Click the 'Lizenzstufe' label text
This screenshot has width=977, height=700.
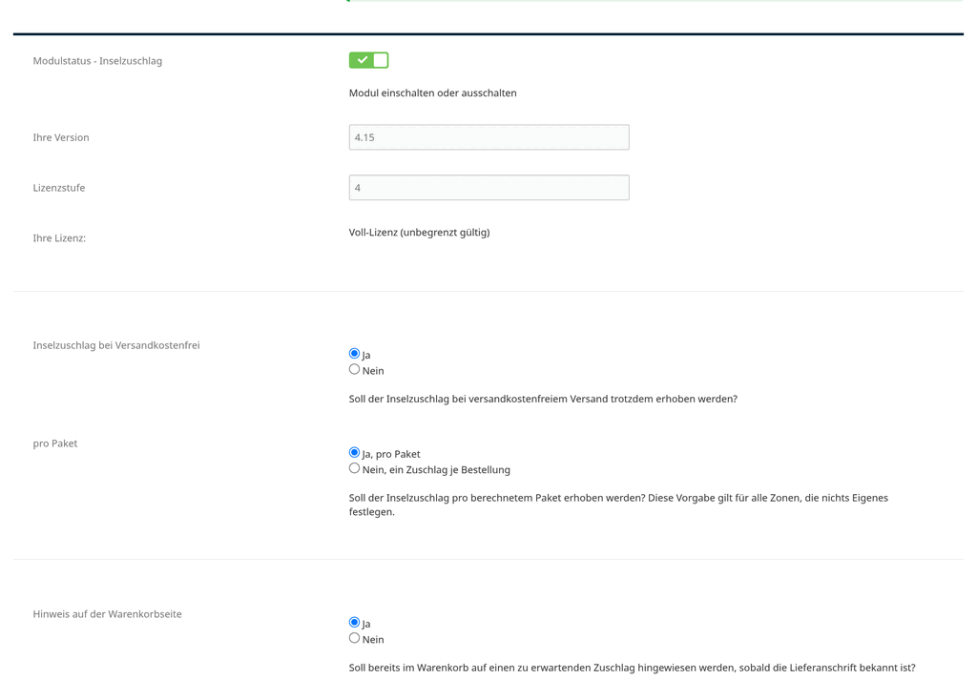tap(59, 188)
